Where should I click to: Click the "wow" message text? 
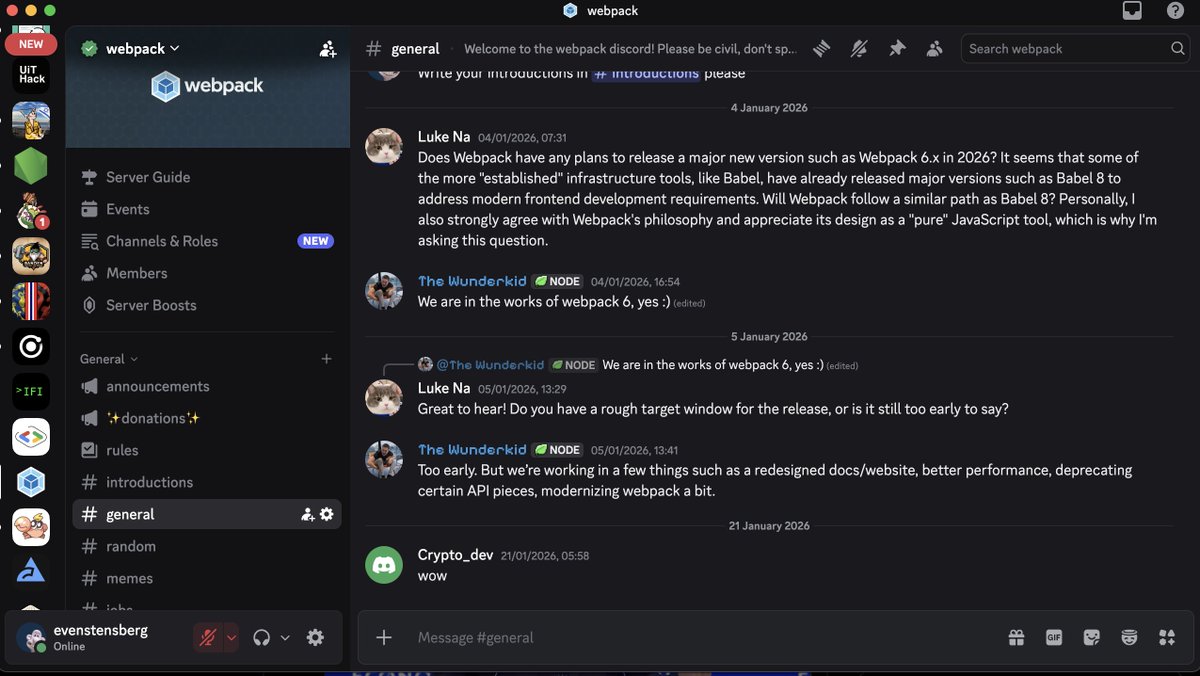coord(432,576)
